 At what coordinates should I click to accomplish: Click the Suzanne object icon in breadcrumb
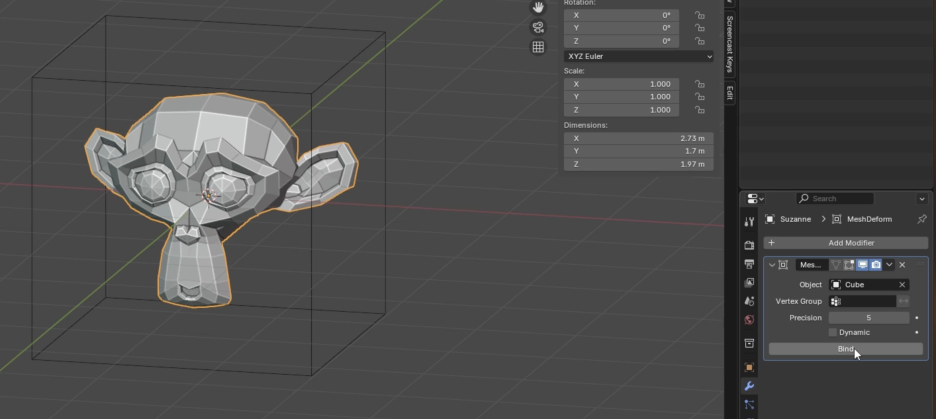tap(770, 219)
